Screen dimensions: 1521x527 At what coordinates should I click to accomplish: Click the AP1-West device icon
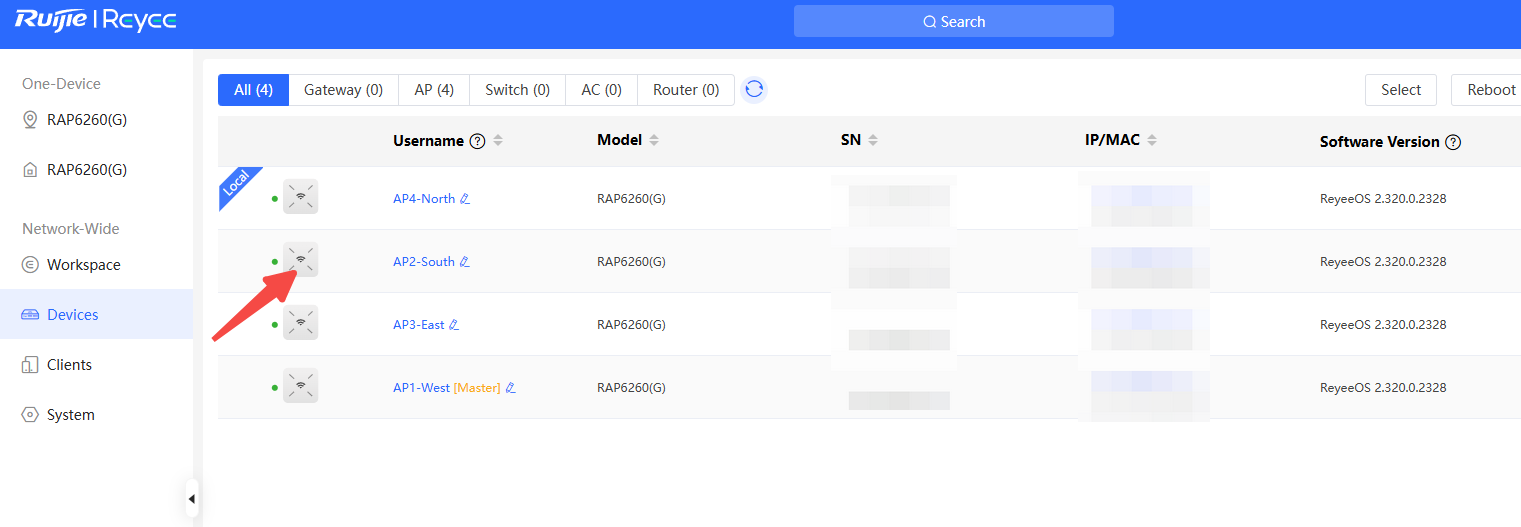[x=300, y=386]
